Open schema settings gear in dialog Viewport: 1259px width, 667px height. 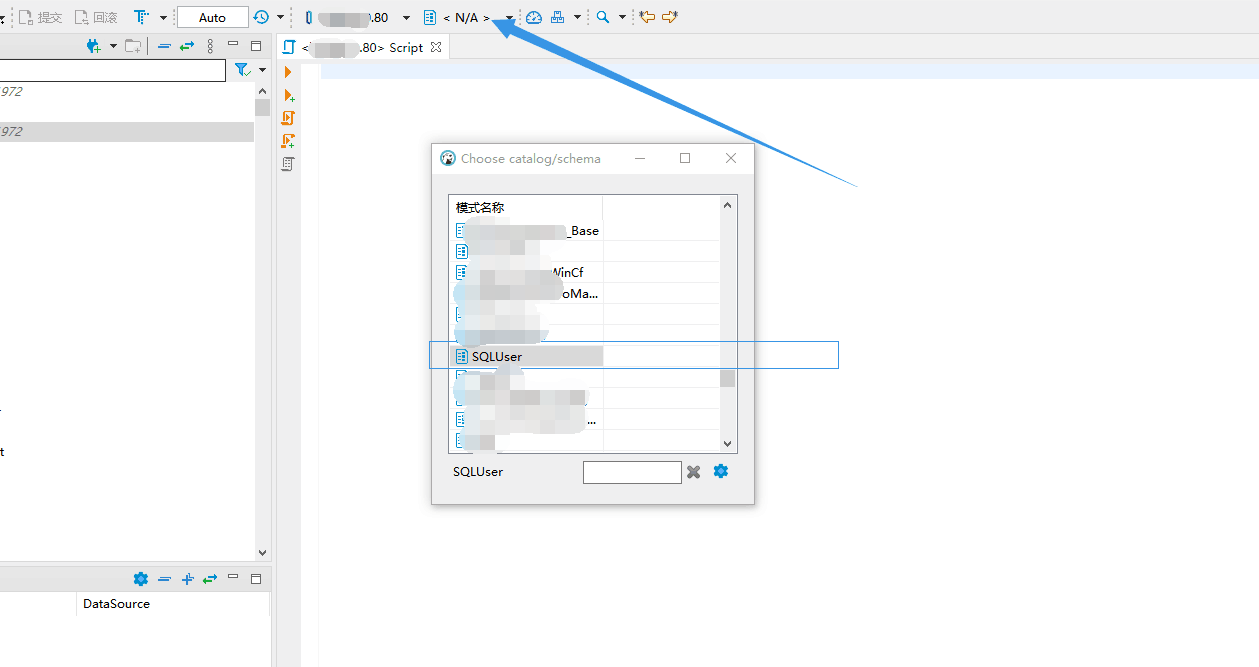point(721,471)
